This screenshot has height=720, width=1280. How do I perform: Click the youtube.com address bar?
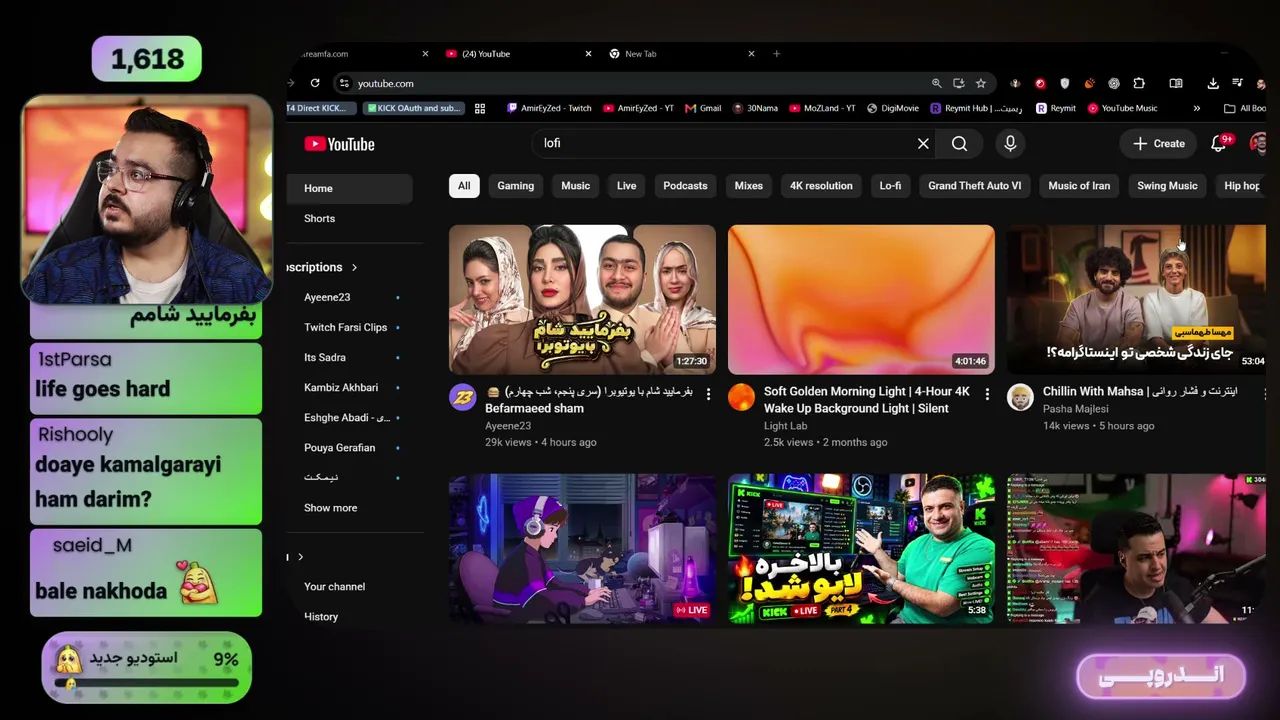click(640, 83)
